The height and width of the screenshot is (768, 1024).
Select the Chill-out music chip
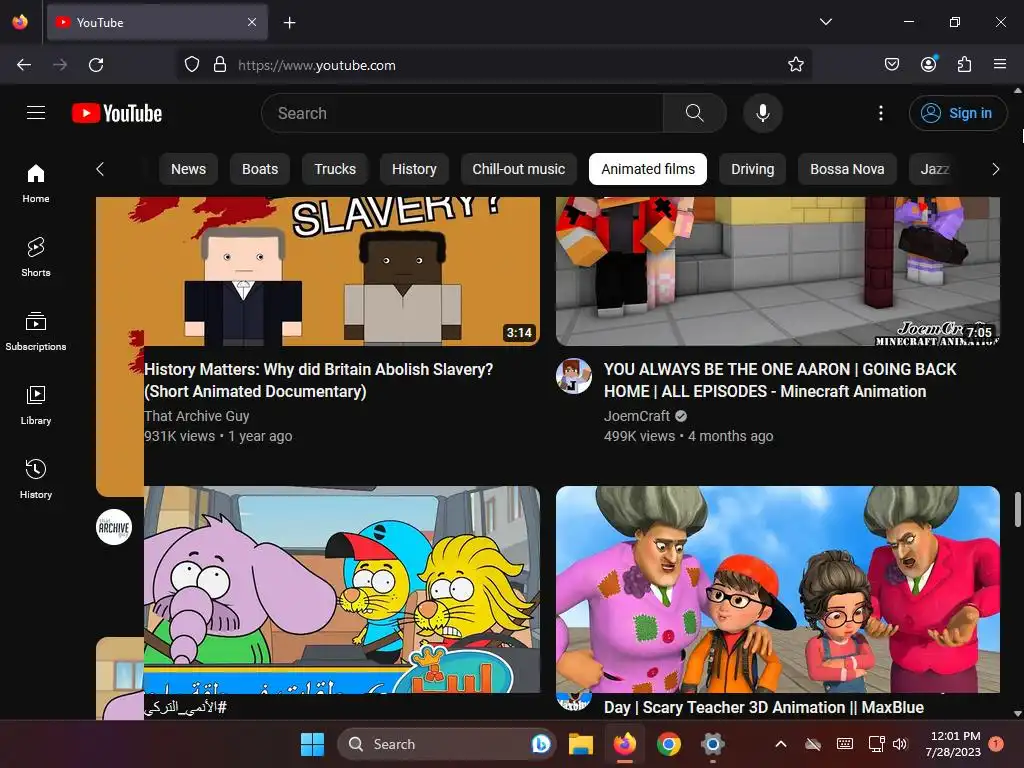coord(519,169)
